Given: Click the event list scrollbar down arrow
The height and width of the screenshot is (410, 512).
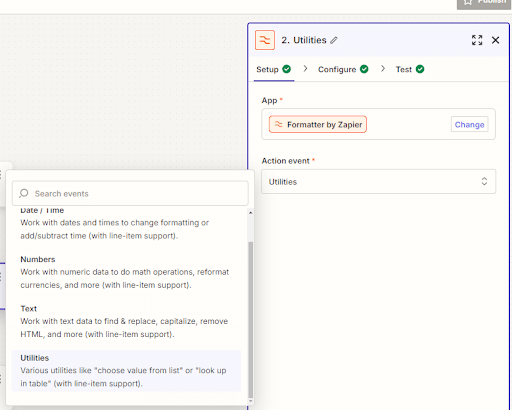Looking at the screenshot, I should [251, 401].
